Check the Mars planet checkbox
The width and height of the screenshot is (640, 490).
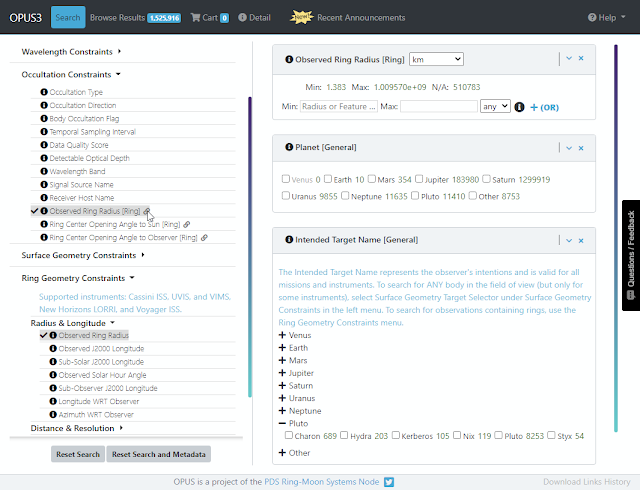pyautogui.click(x=371, y=179)
